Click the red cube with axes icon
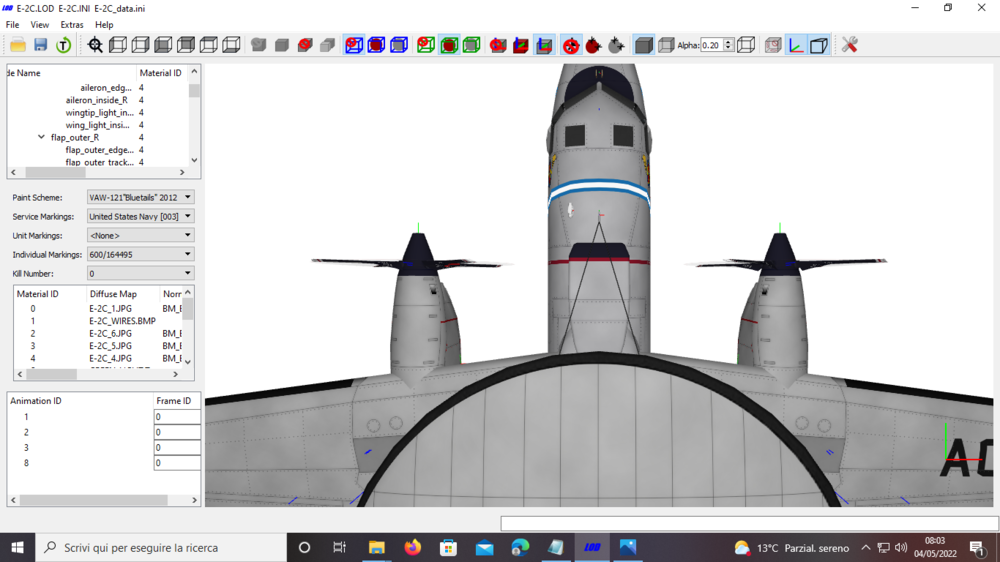The image size is (1000, 562). pos(521,45)
